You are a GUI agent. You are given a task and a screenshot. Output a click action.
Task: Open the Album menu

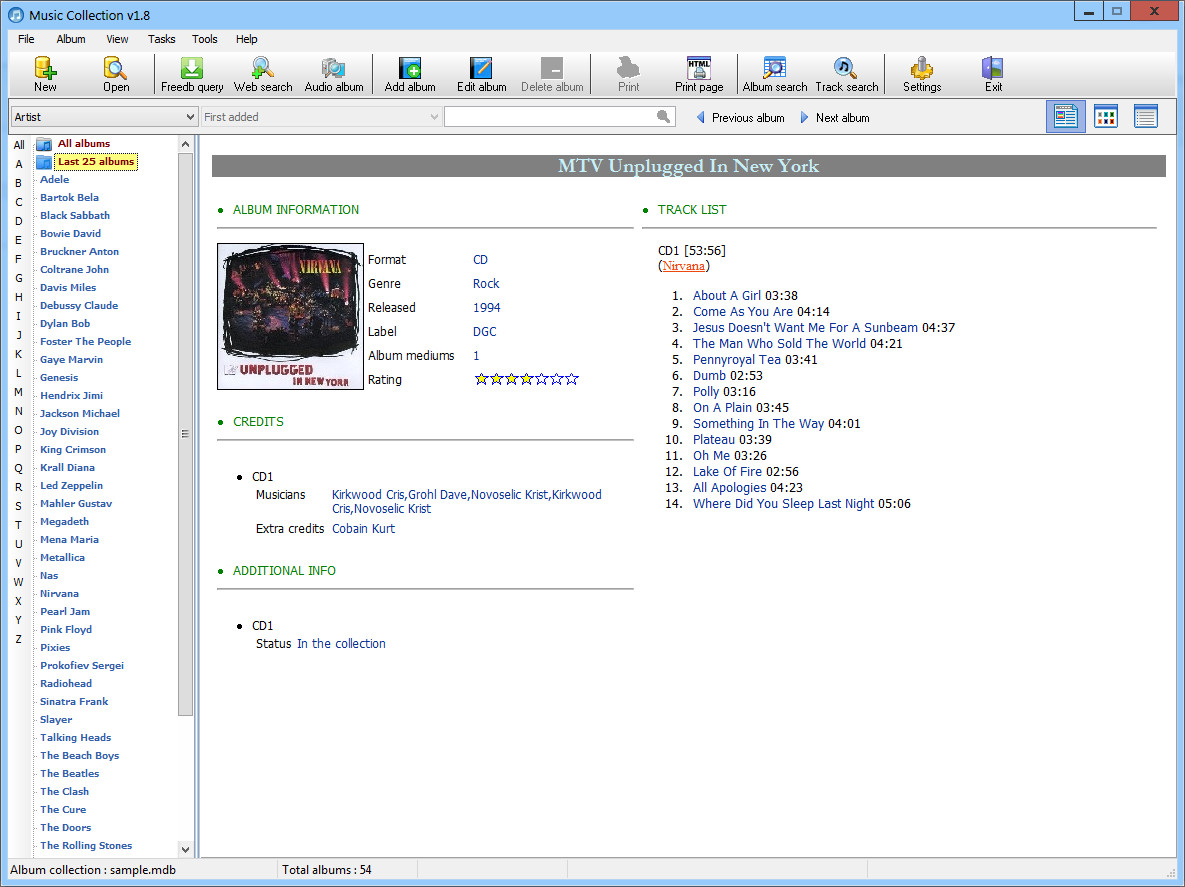tap(71, 39)
